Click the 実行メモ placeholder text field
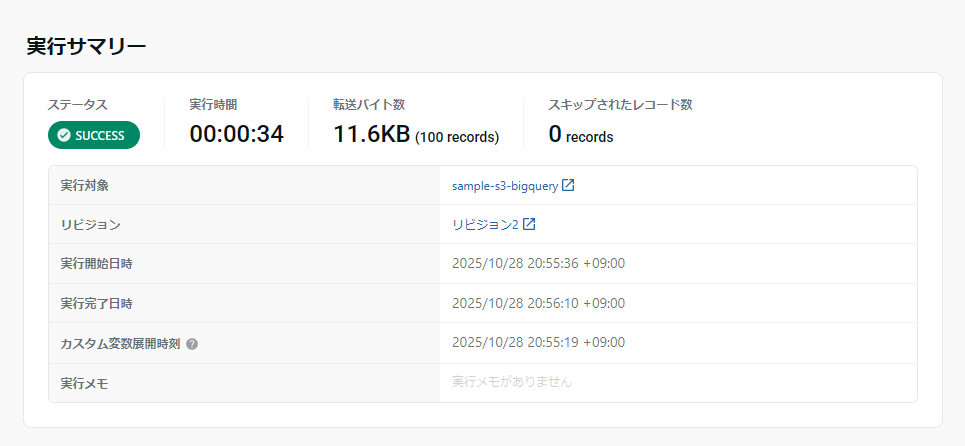965x446 pixels. pos(512,382)
